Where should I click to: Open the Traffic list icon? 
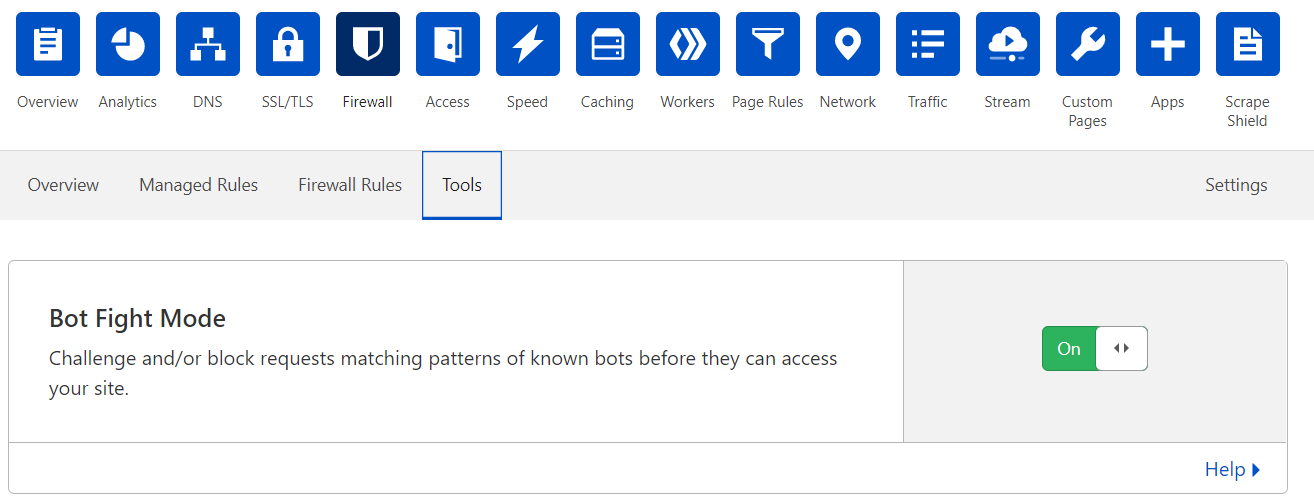click(x=928, y=44)
